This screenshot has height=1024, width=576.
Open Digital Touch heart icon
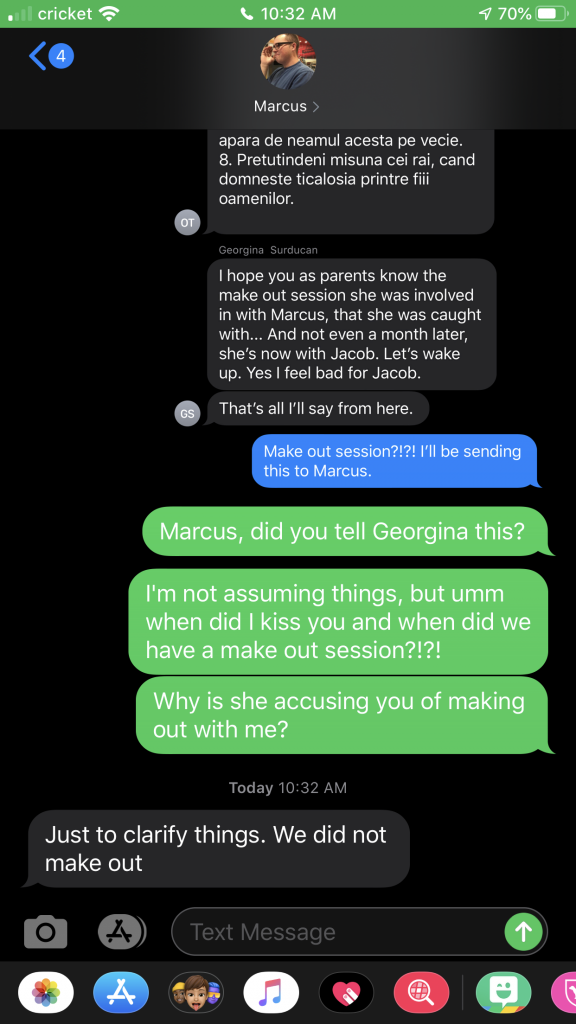pos(346,993)
